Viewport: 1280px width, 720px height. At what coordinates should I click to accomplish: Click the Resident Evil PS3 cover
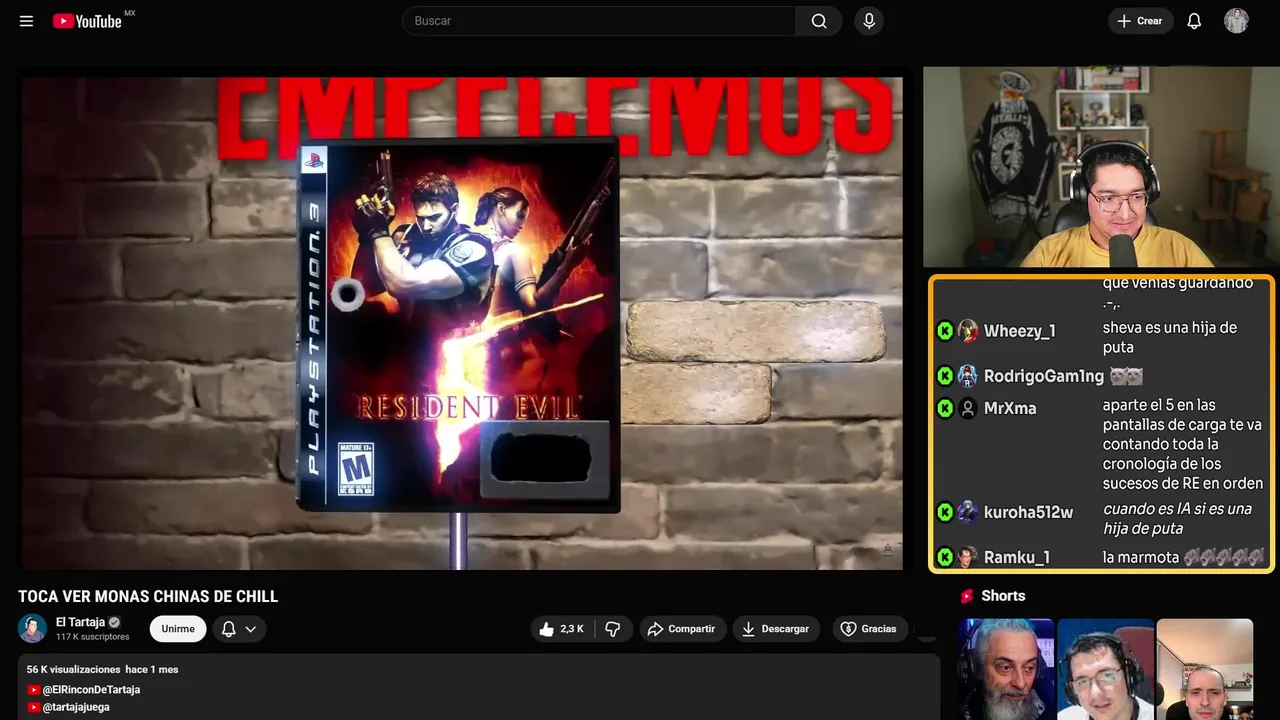coord(459,326)
